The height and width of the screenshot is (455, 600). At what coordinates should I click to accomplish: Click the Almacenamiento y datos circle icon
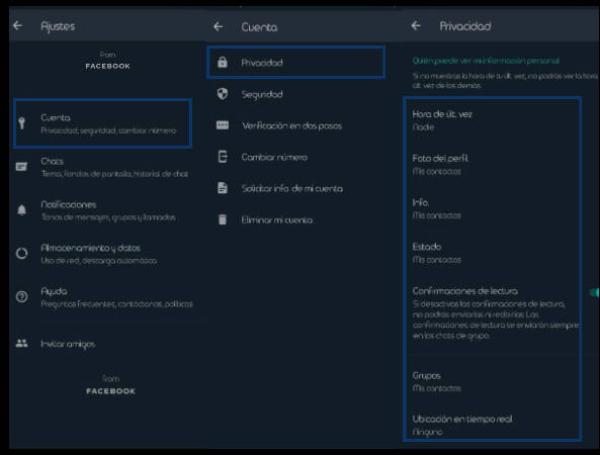(x=22, y=253)
